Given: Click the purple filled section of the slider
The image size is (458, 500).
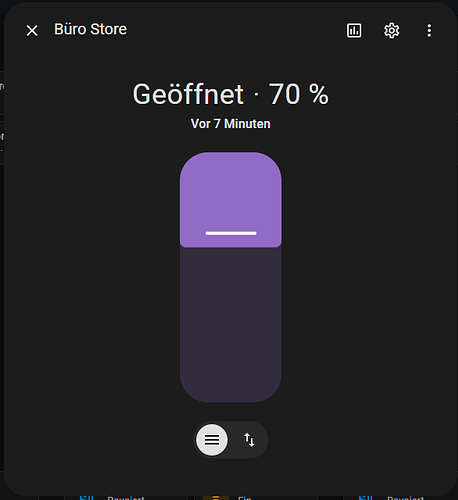Looking at the screenshot, I should point(231,199).
